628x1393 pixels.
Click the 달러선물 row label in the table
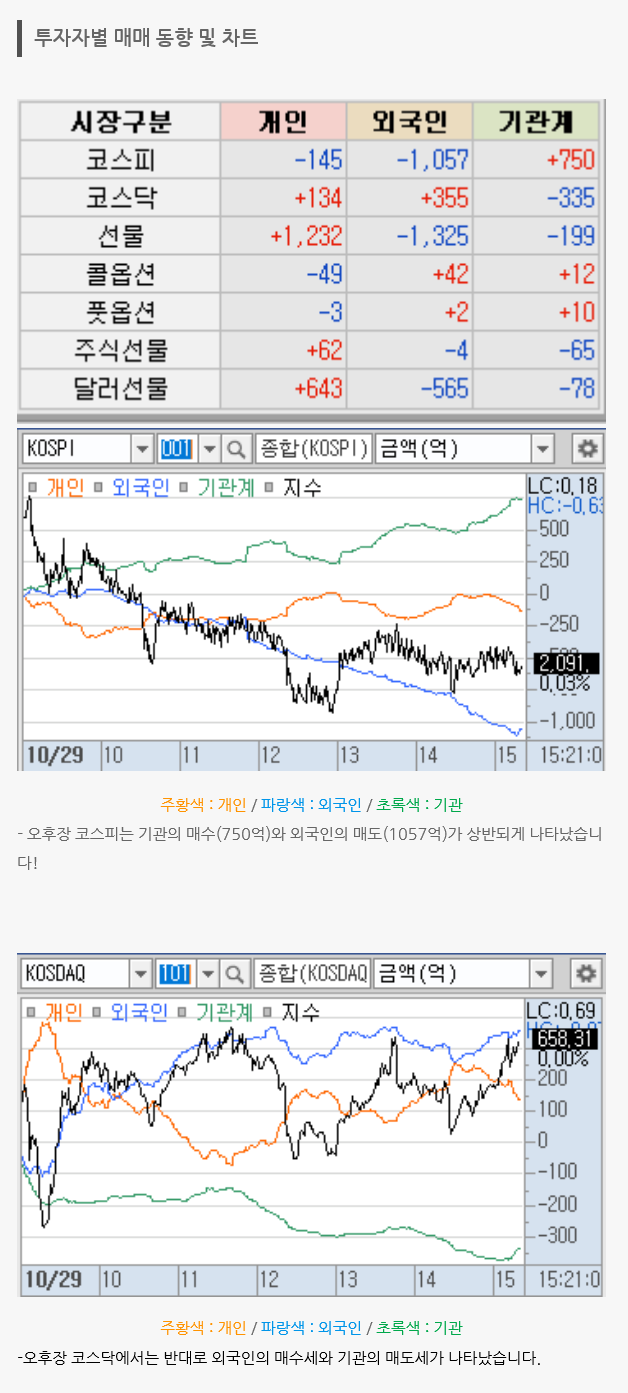pyautogui.click(x=120, y=388)
